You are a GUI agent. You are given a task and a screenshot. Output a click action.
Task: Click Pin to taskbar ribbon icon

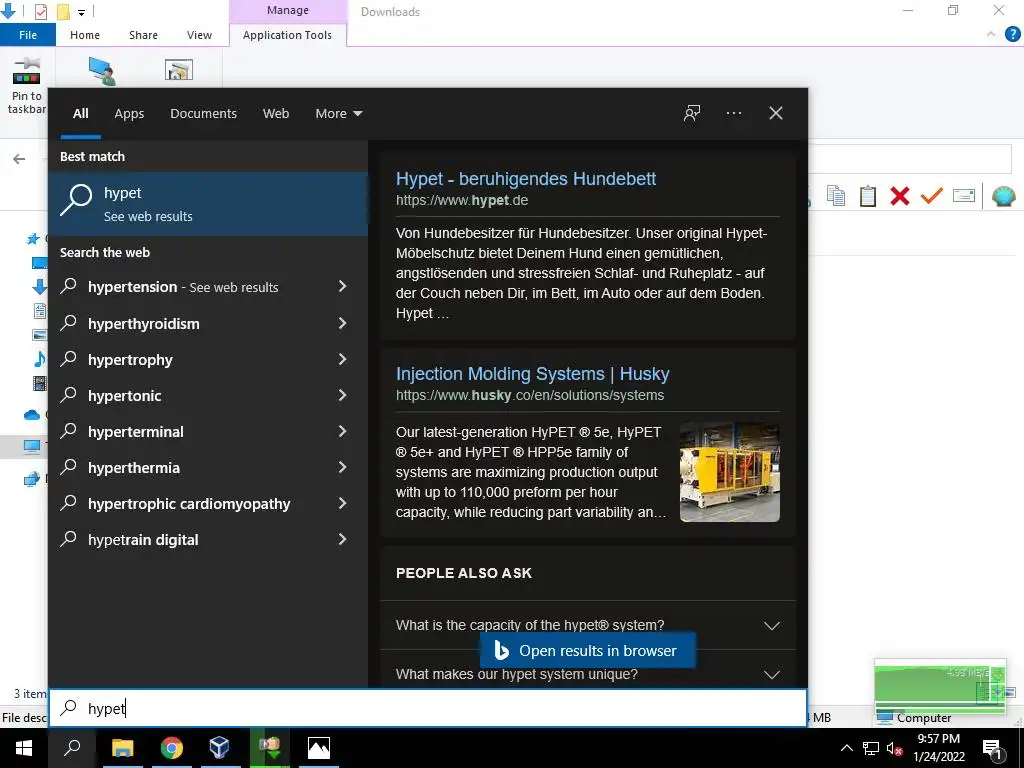(26, 86)
